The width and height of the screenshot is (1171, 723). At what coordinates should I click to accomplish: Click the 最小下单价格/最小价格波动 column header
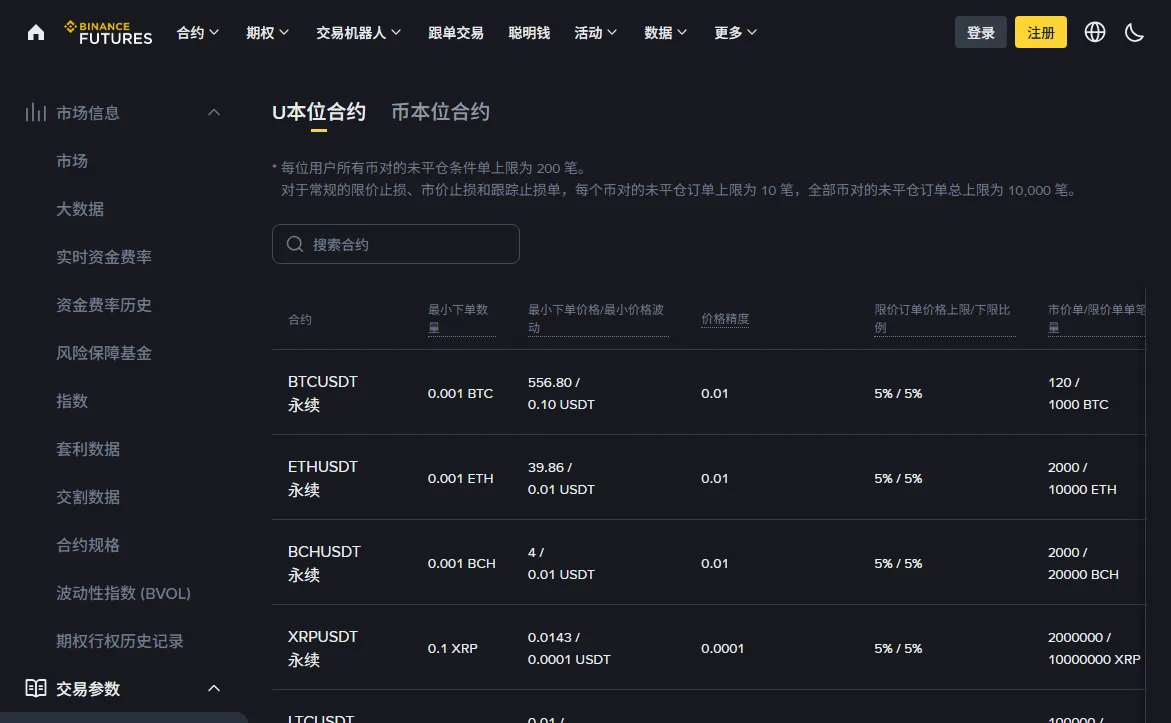pyautogui.click(x=597, y=319)
